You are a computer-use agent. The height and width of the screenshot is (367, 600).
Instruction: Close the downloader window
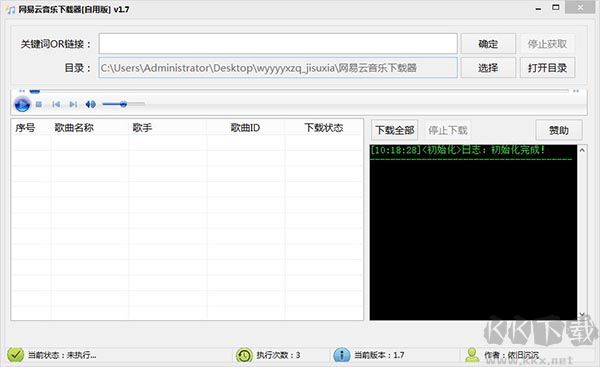(x=580, y=8)
